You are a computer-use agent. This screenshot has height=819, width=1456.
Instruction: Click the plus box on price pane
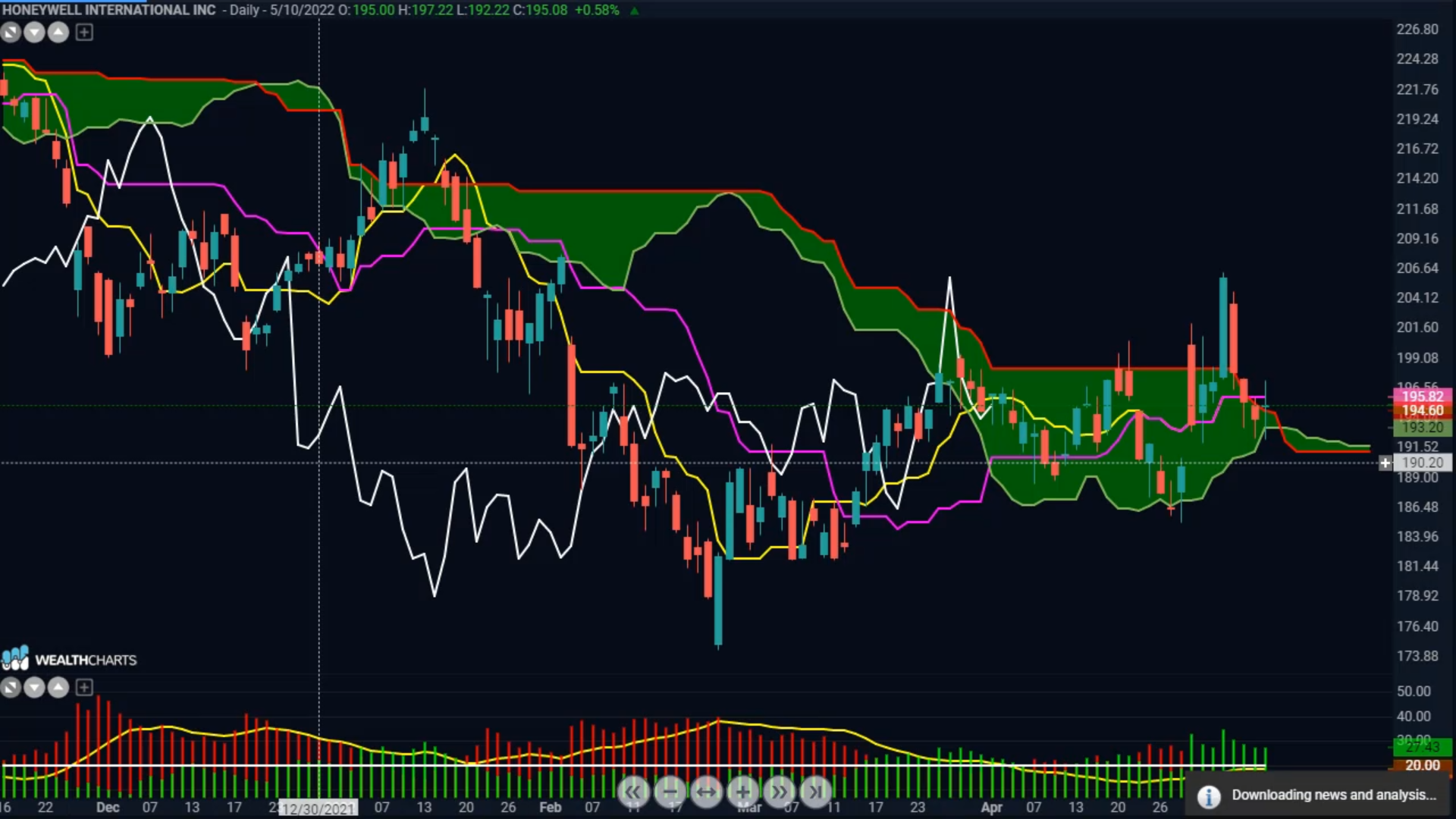click(84, 33)
